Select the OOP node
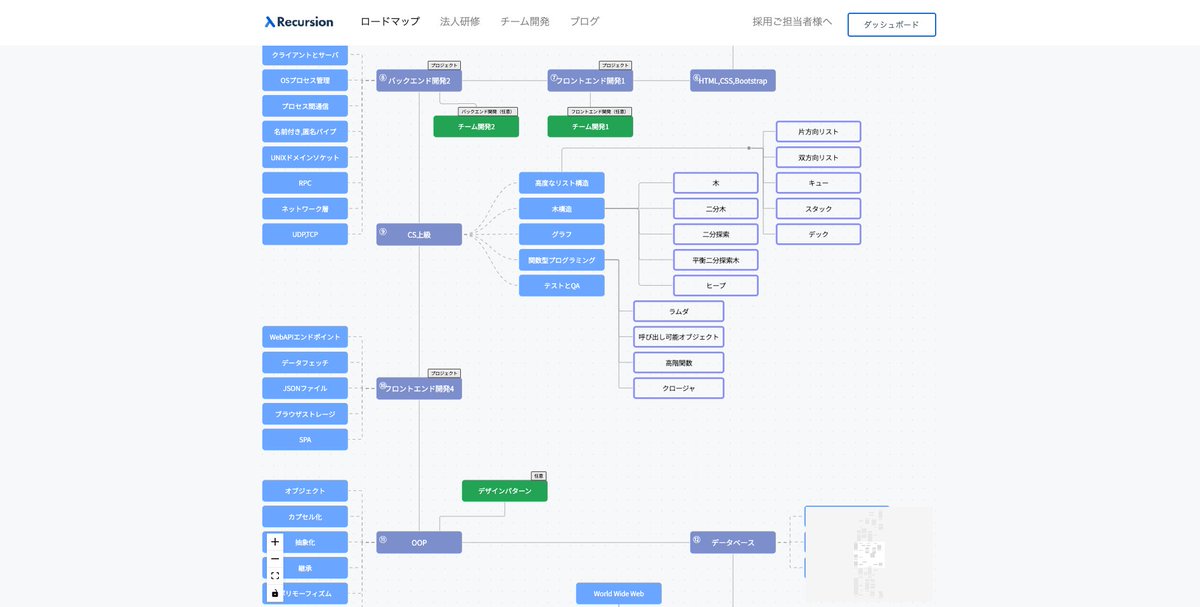Image resolution: width=1200 pixels, height=607 pixels. click(419, 543)
